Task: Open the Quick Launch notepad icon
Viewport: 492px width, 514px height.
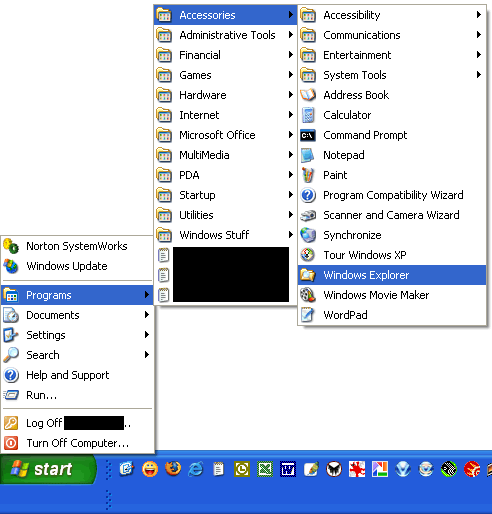Action: 218,469
